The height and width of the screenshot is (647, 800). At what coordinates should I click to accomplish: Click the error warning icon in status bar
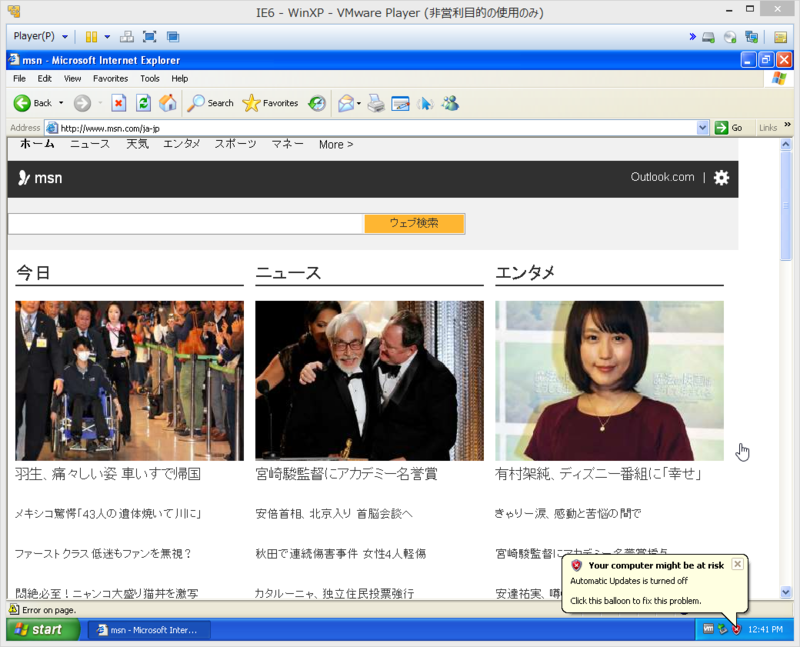pyautogui.click(x=14, y=609)
